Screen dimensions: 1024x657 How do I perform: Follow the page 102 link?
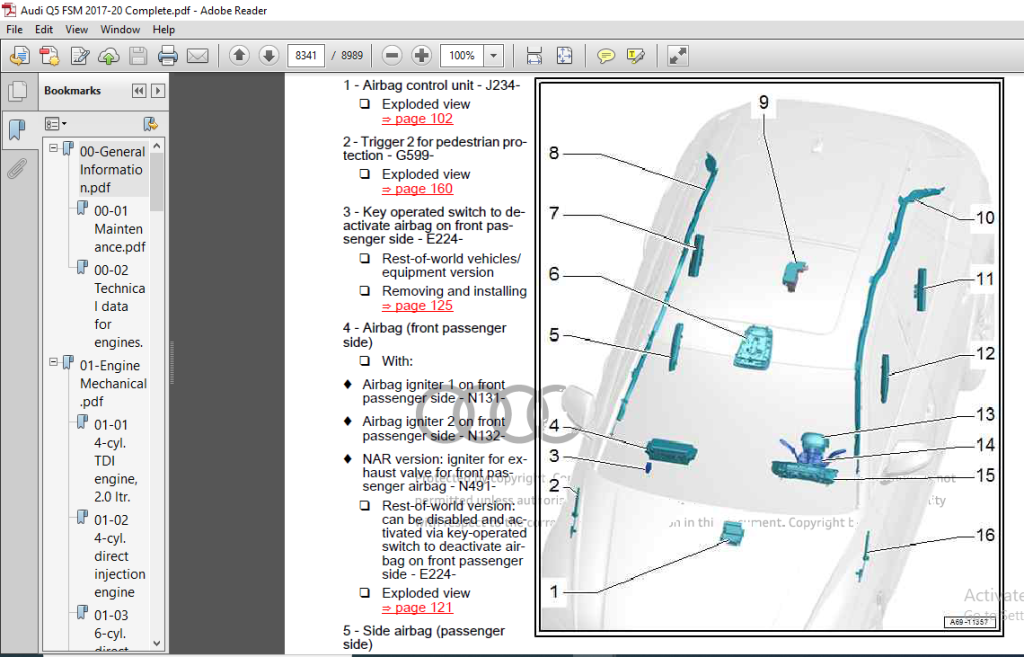tap(417, 118)
